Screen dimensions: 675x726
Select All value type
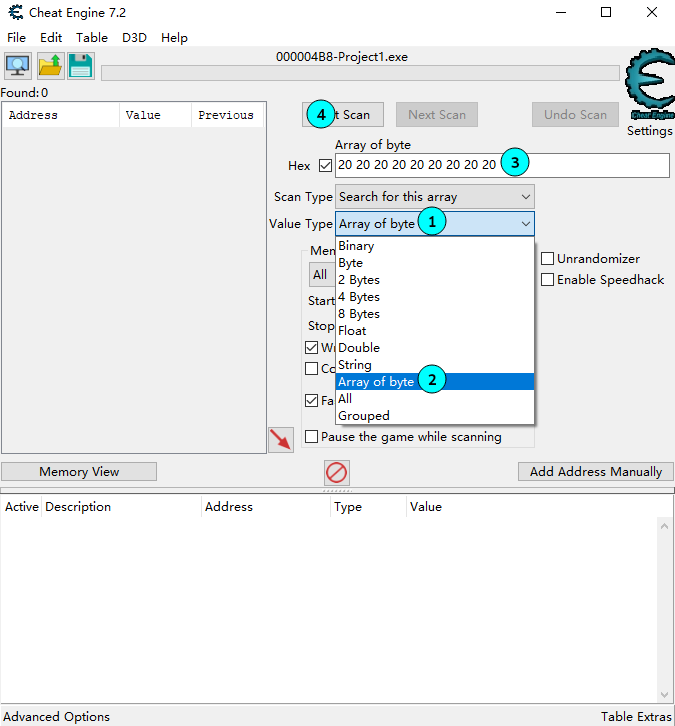click(435, 399)
